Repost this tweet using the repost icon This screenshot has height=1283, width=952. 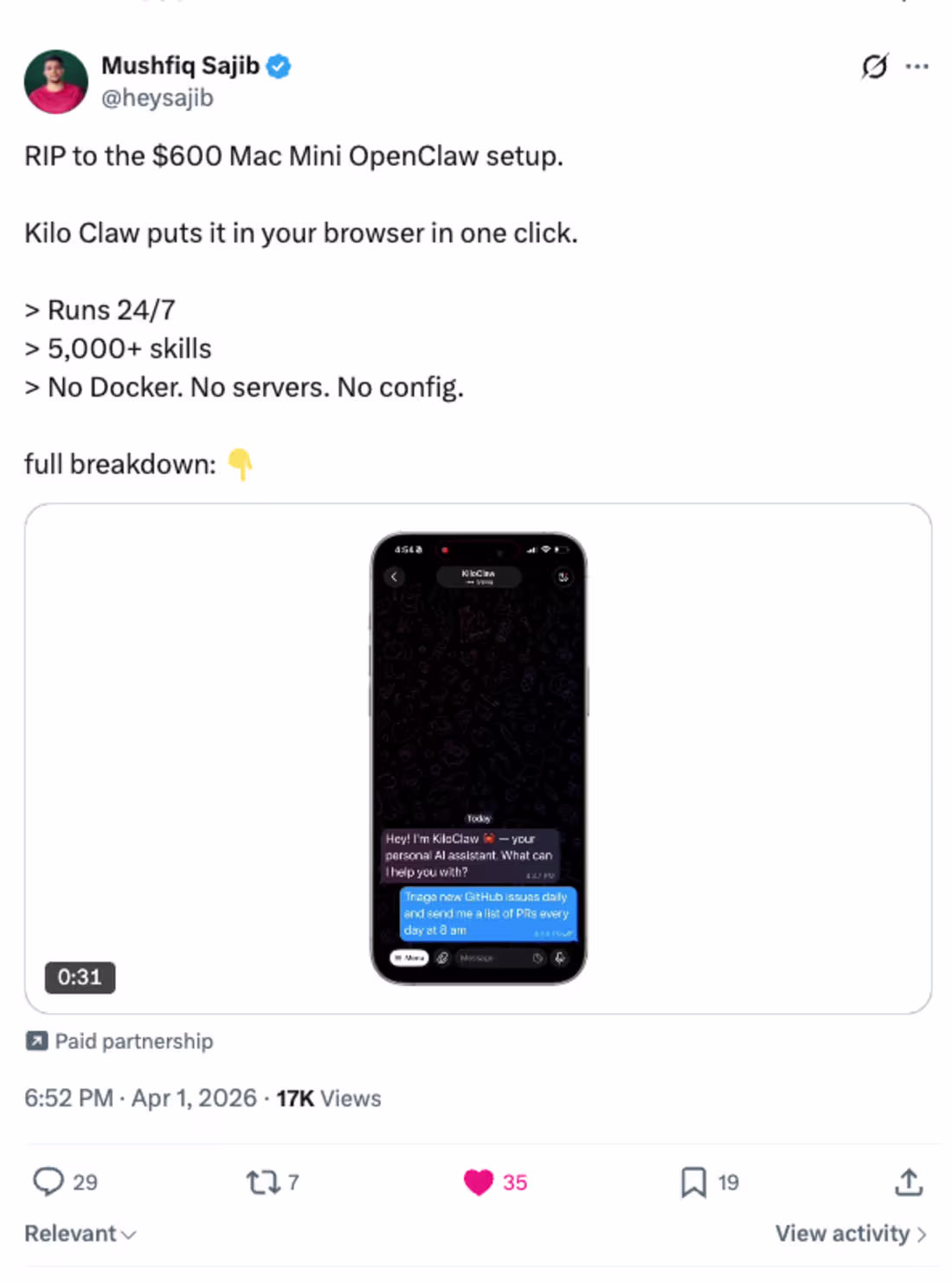click(x=262, y=1182)
